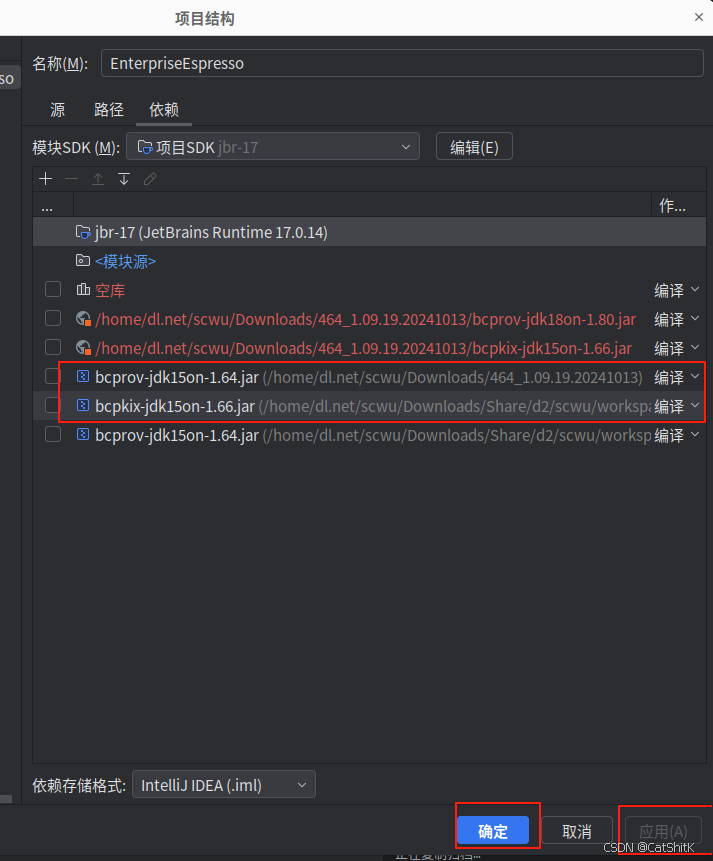Toggle export checkbox for red bcpkix-jdk15on-1.66.jar path
The image size is (713, 861).
(53, 347)
